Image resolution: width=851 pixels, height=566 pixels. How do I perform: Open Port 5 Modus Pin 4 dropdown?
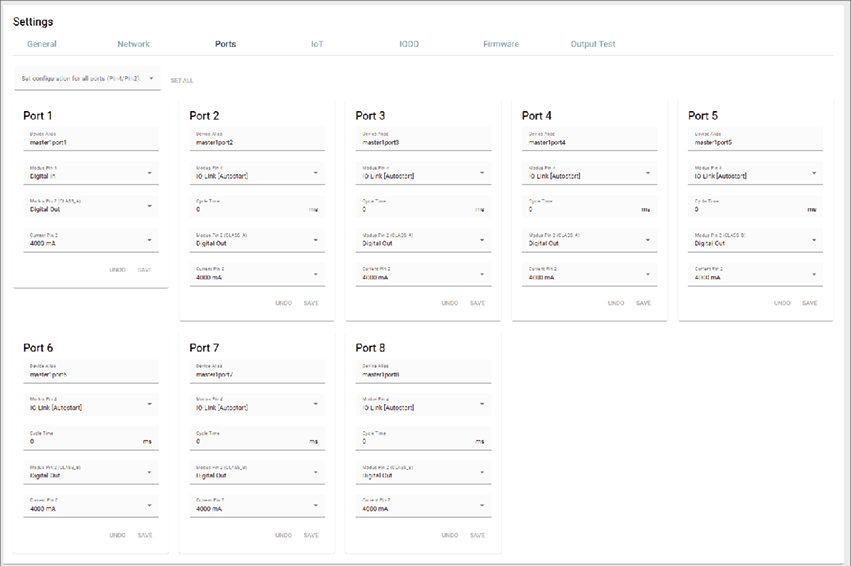coord(755,173)
